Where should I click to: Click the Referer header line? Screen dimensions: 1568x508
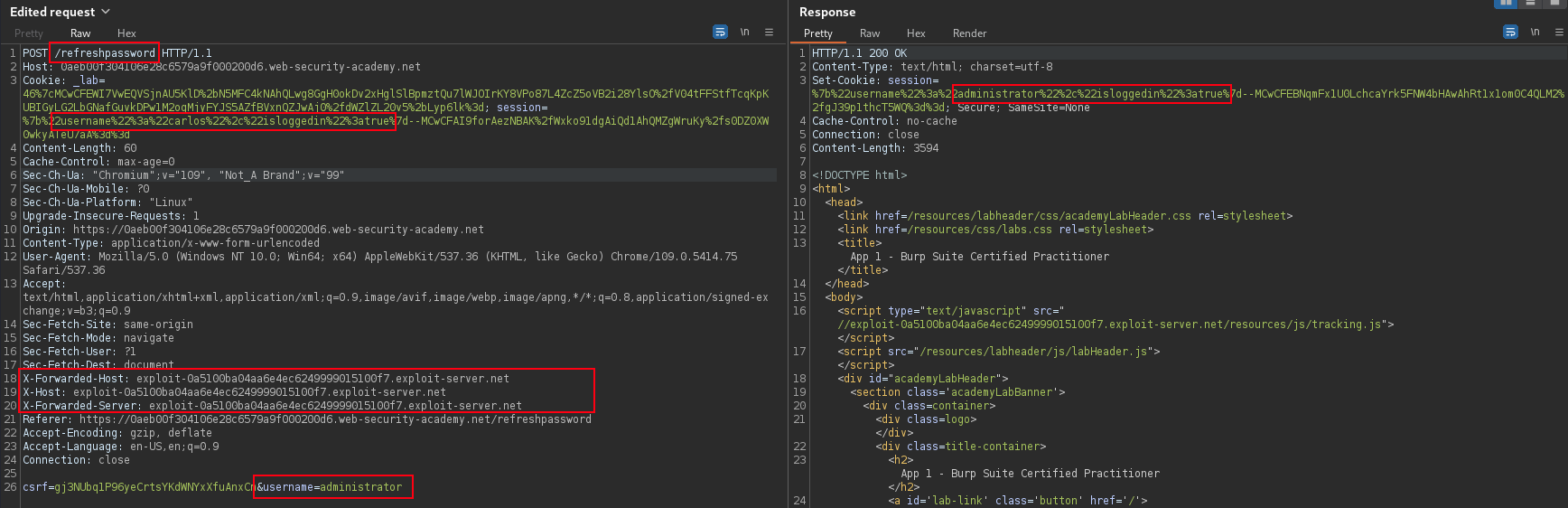point(307,419)
